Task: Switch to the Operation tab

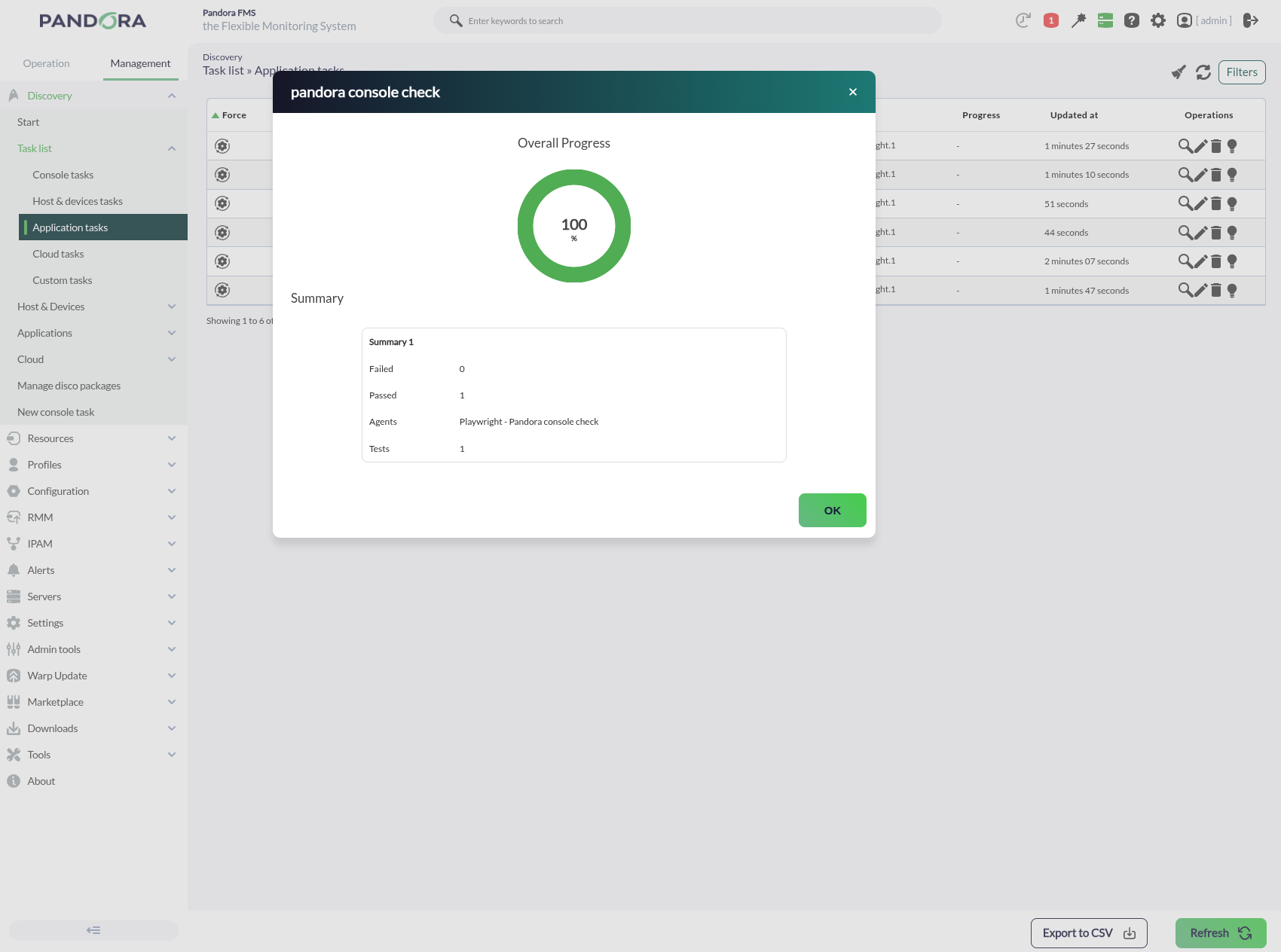Action: click(x=46, y=63)
